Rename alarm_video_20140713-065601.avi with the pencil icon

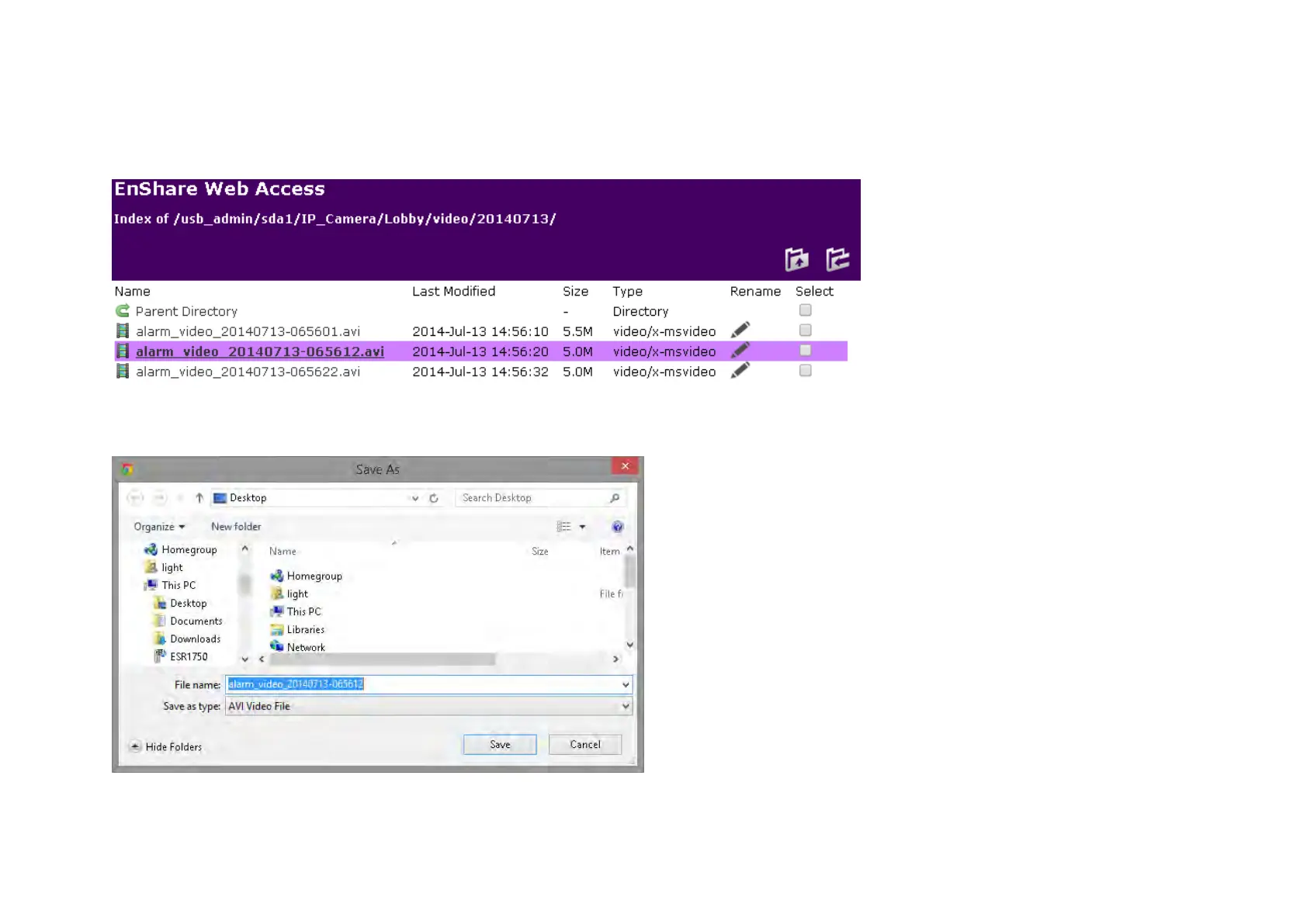click(x=740, y=330)
